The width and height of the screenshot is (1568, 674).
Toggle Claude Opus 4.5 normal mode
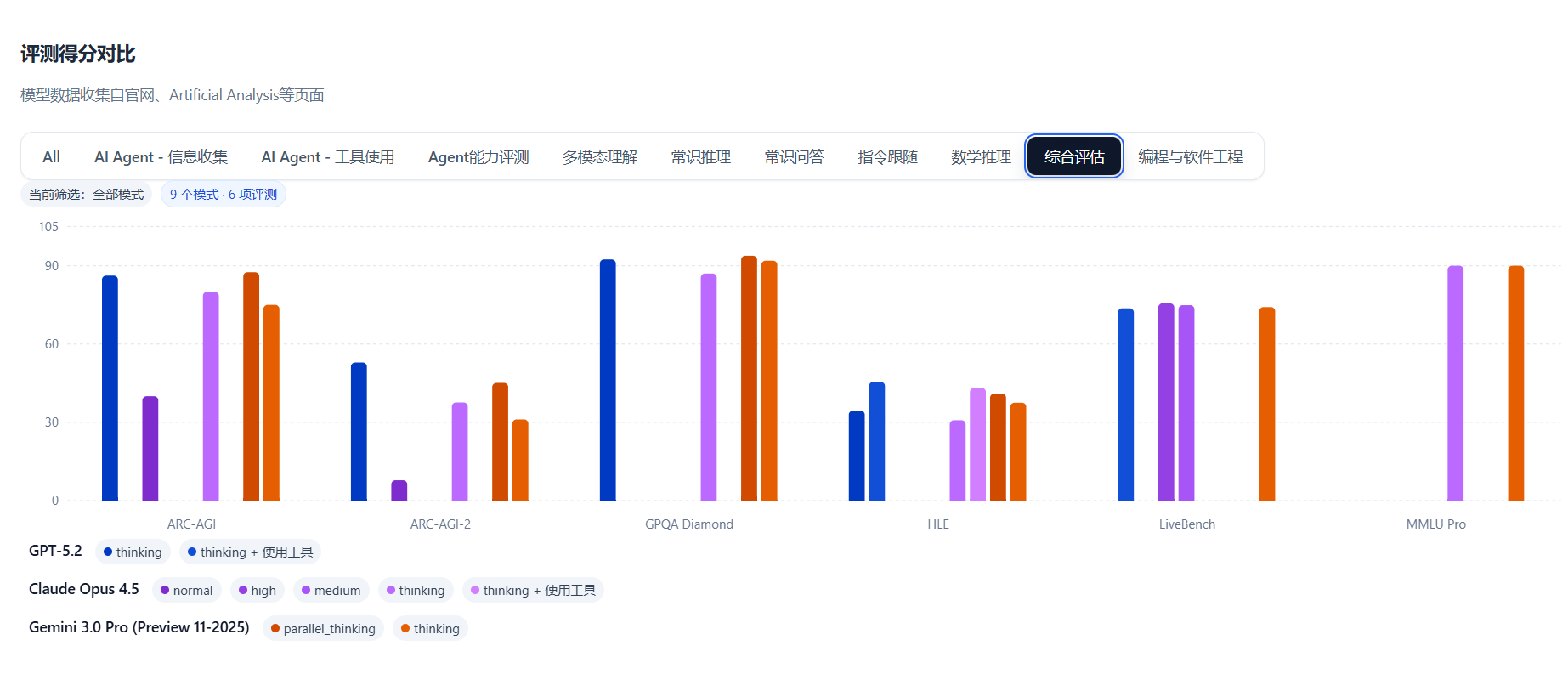(x=187, y=591)
